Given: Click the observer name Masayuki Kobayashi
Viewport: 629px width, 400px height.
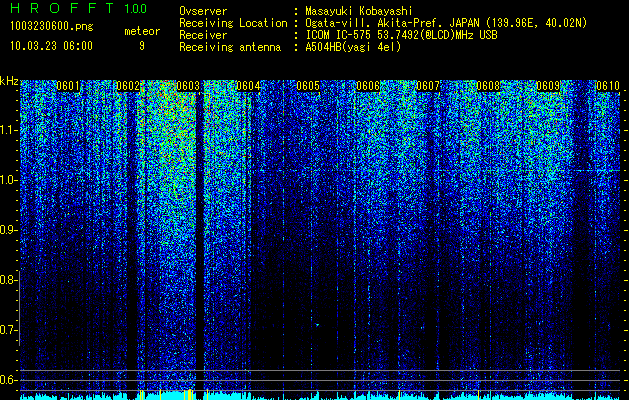Looking at the screenshot, I should (x=359, y=11).
